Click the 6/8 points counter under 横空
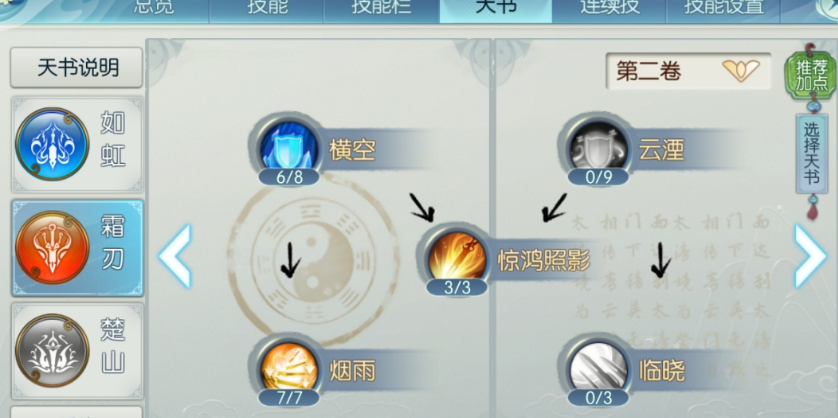The height and width of the screenshot is (418, 838). click(289, 177)
